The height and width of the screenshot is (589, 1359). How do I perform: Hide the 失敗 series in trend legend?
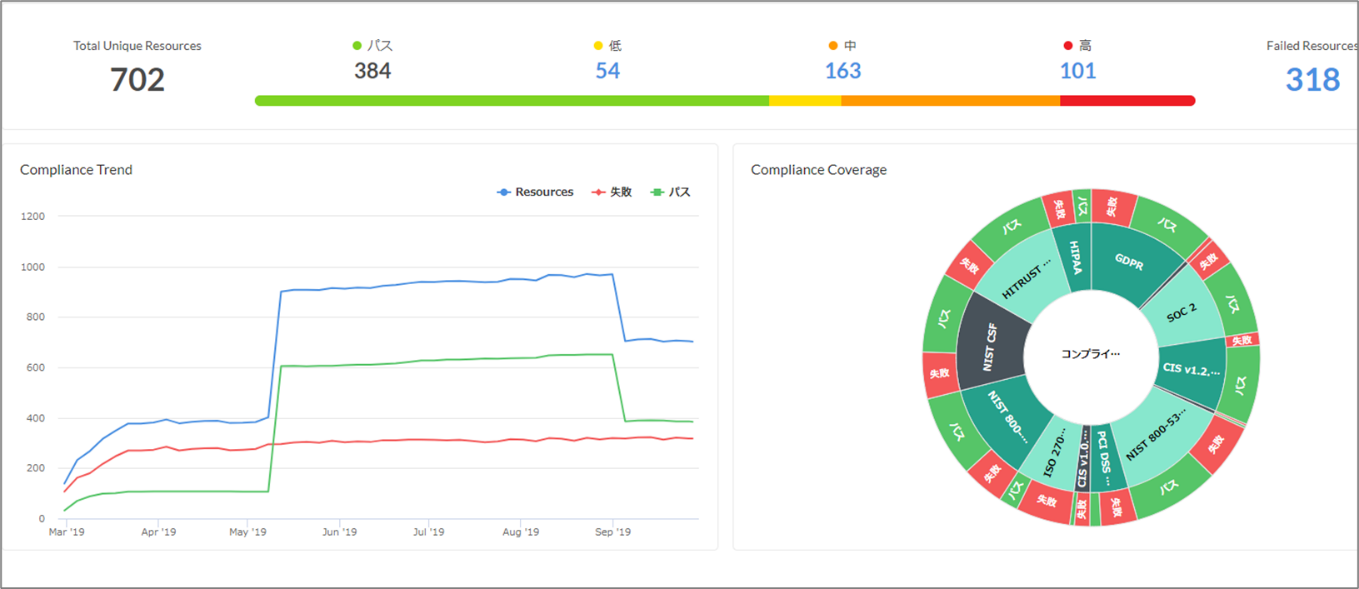(x=612, y=192)
